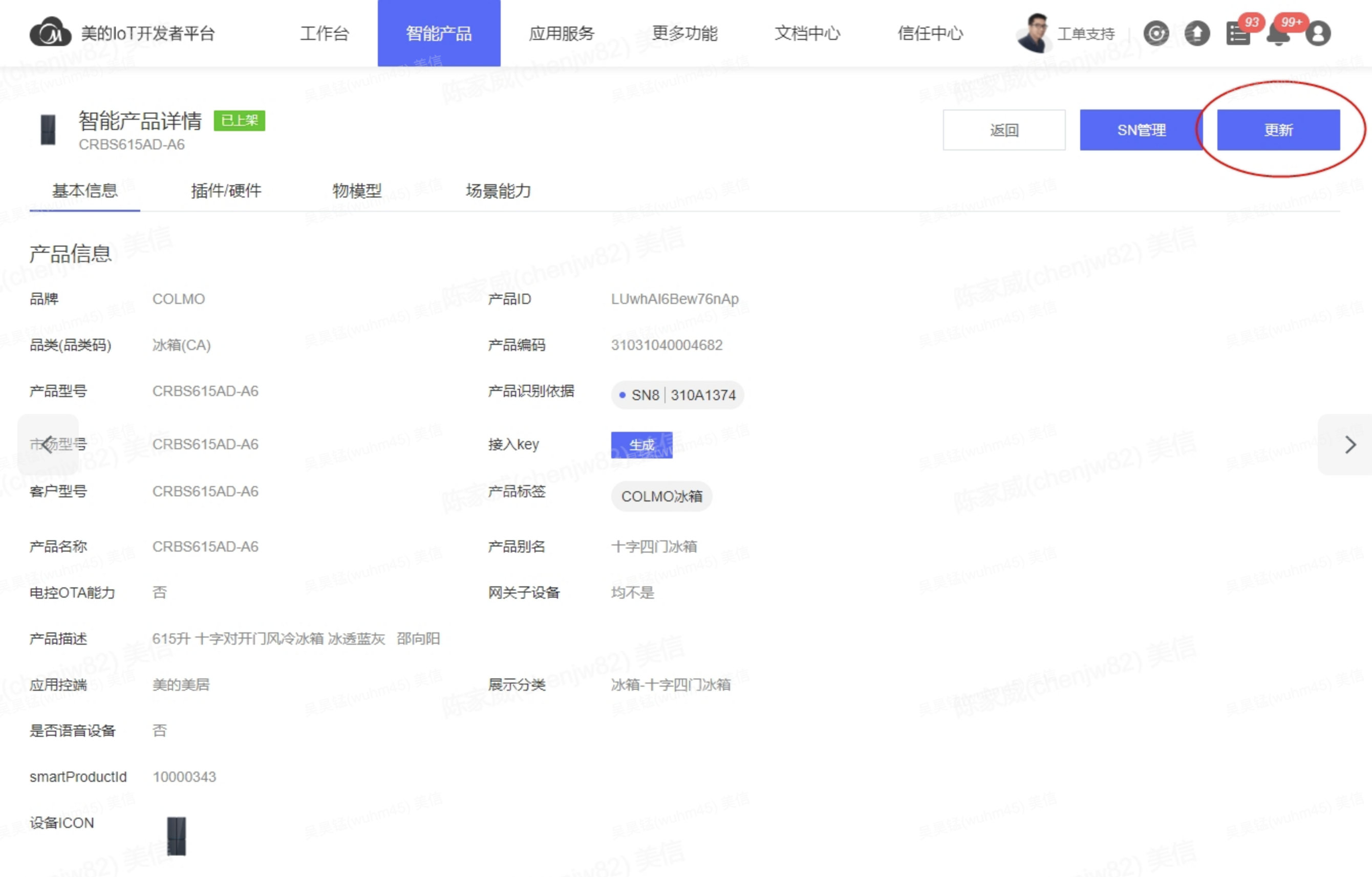
Task: Click the 产品信息 section heading
Action: pyautogui.click(x=70, y=253)
